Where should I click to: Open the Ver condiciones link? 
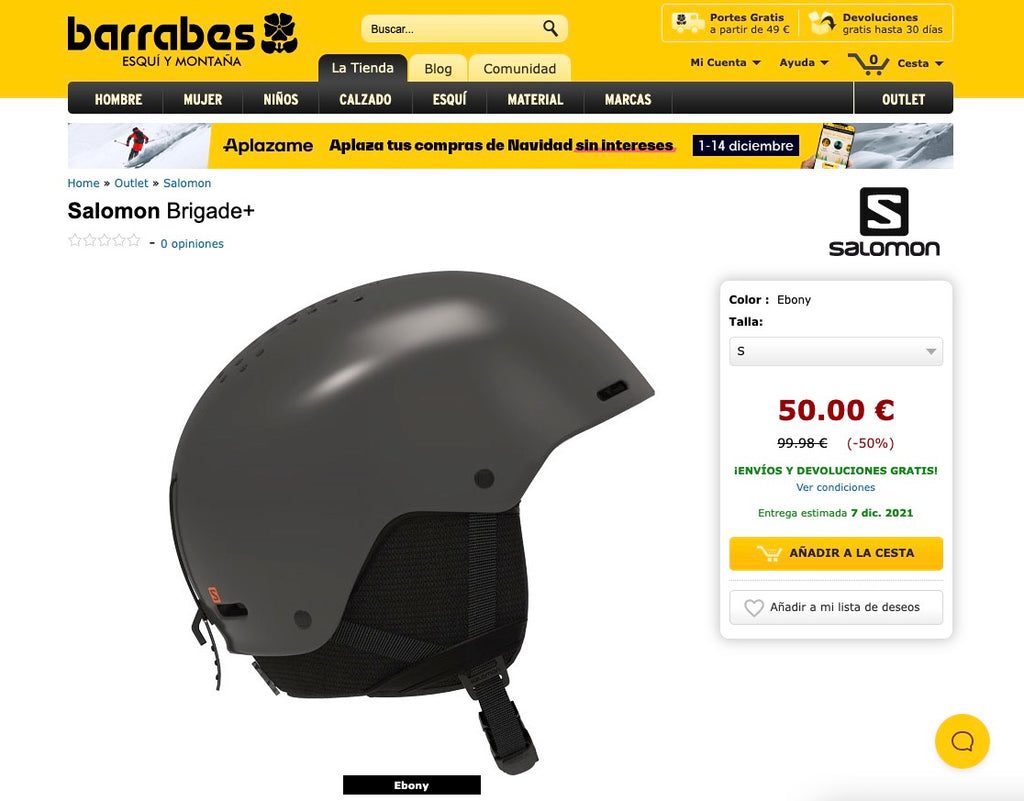835,487
